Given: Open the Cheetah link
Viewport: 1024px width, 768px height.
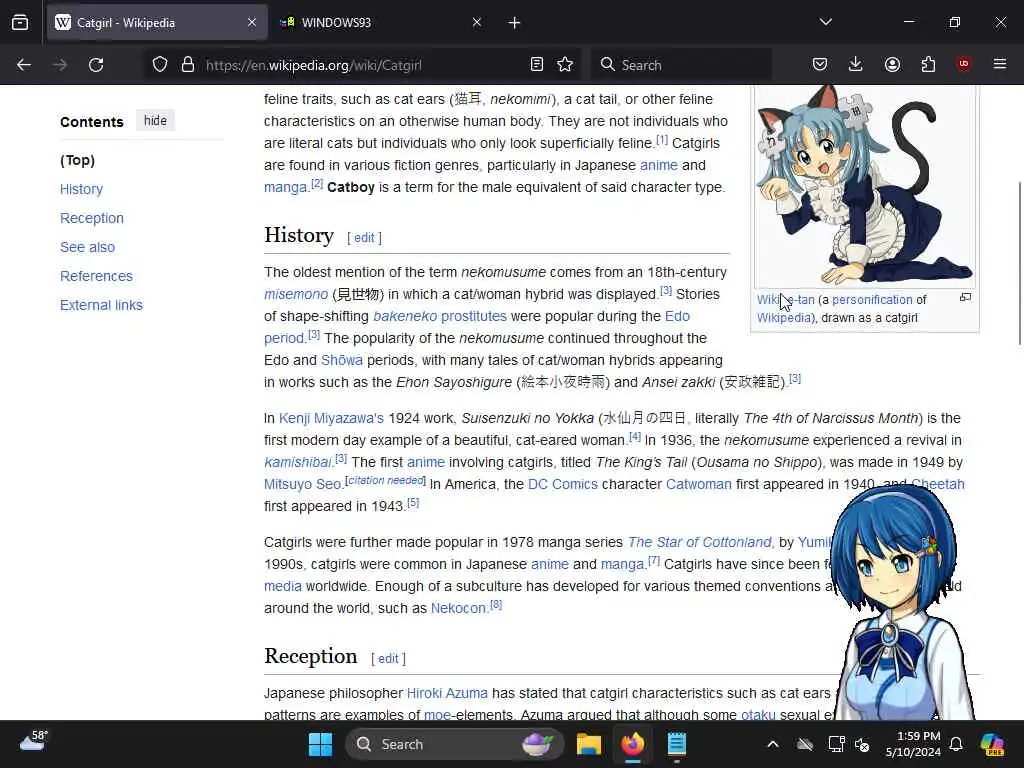Looking at the screenshot, I should tap(937, 484).
